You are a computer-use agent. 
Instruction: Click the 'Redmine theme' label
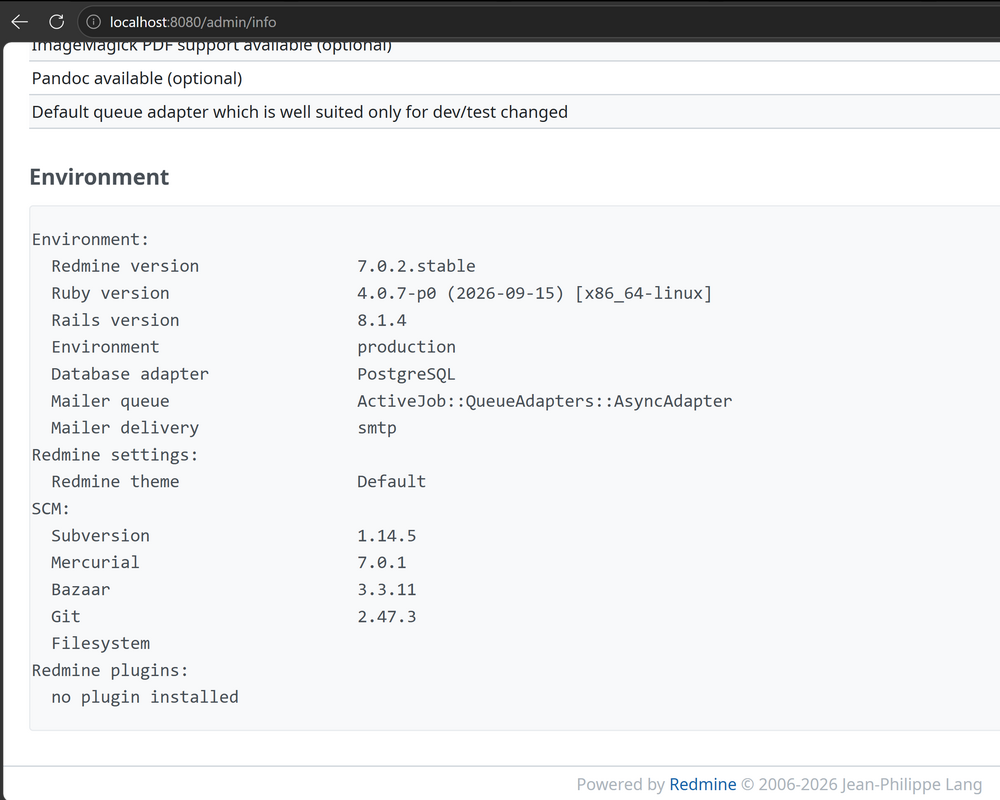tap(115, 482)
